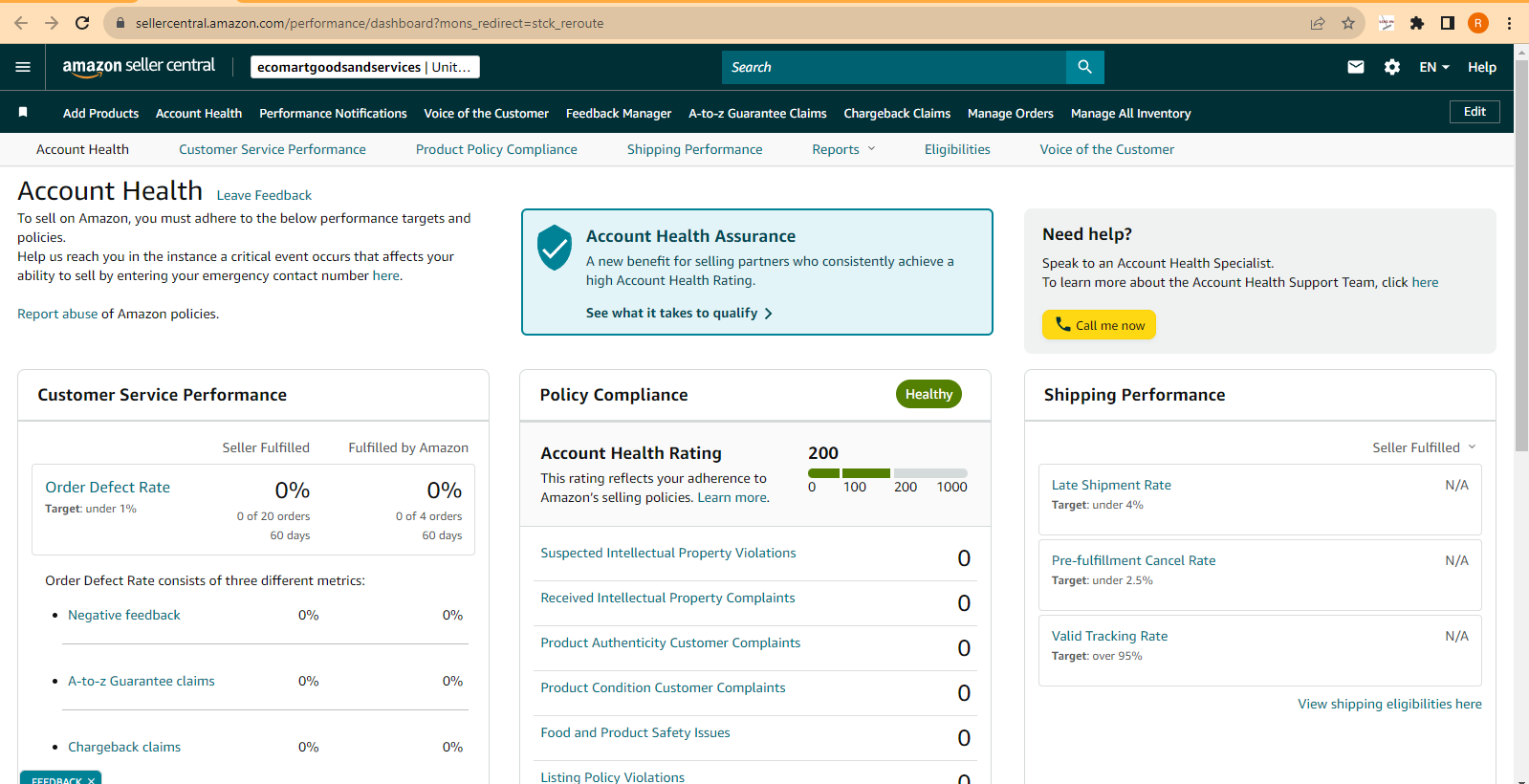1529x784 pixels.
Task: Open the ecomartgoodsandservices account switcher
Action: point(365,67)
